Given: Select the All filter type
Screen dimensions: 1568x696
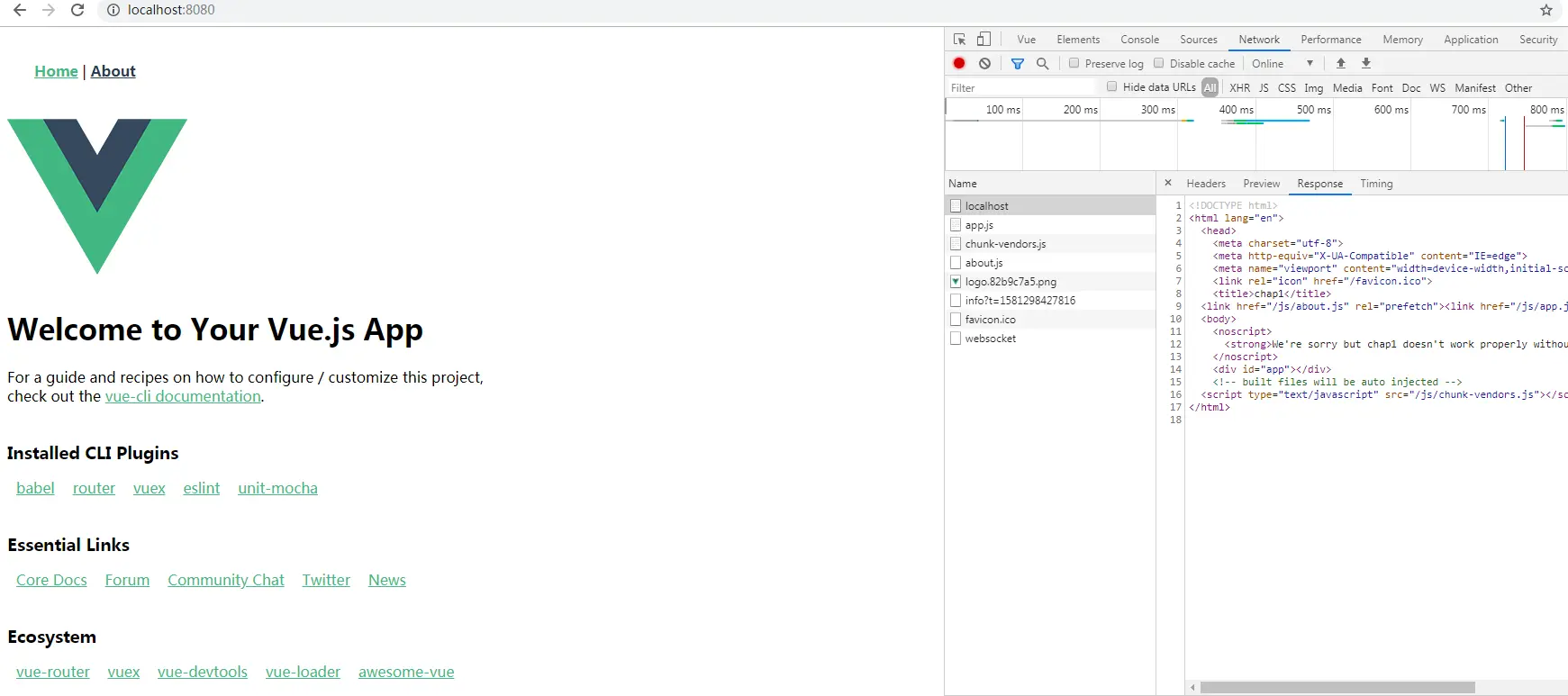Looking at the screenshot, I should point(1210,87).
